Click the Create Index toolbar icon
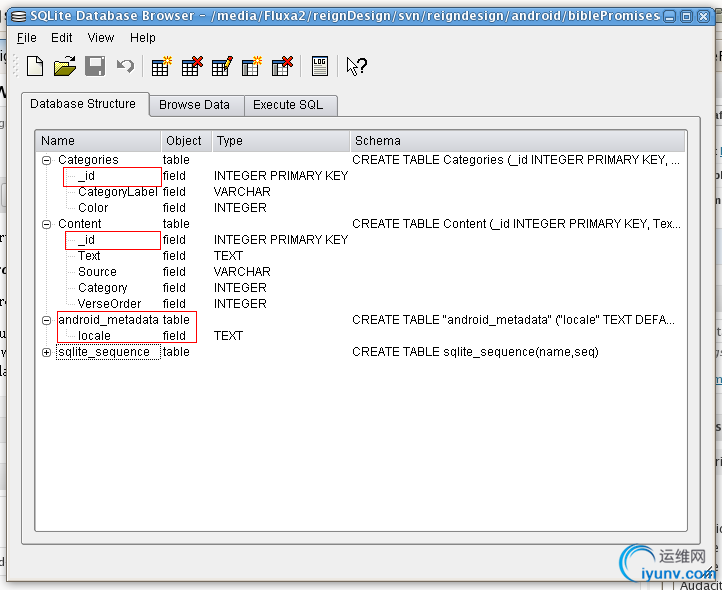722x590 pixels. 252,66
